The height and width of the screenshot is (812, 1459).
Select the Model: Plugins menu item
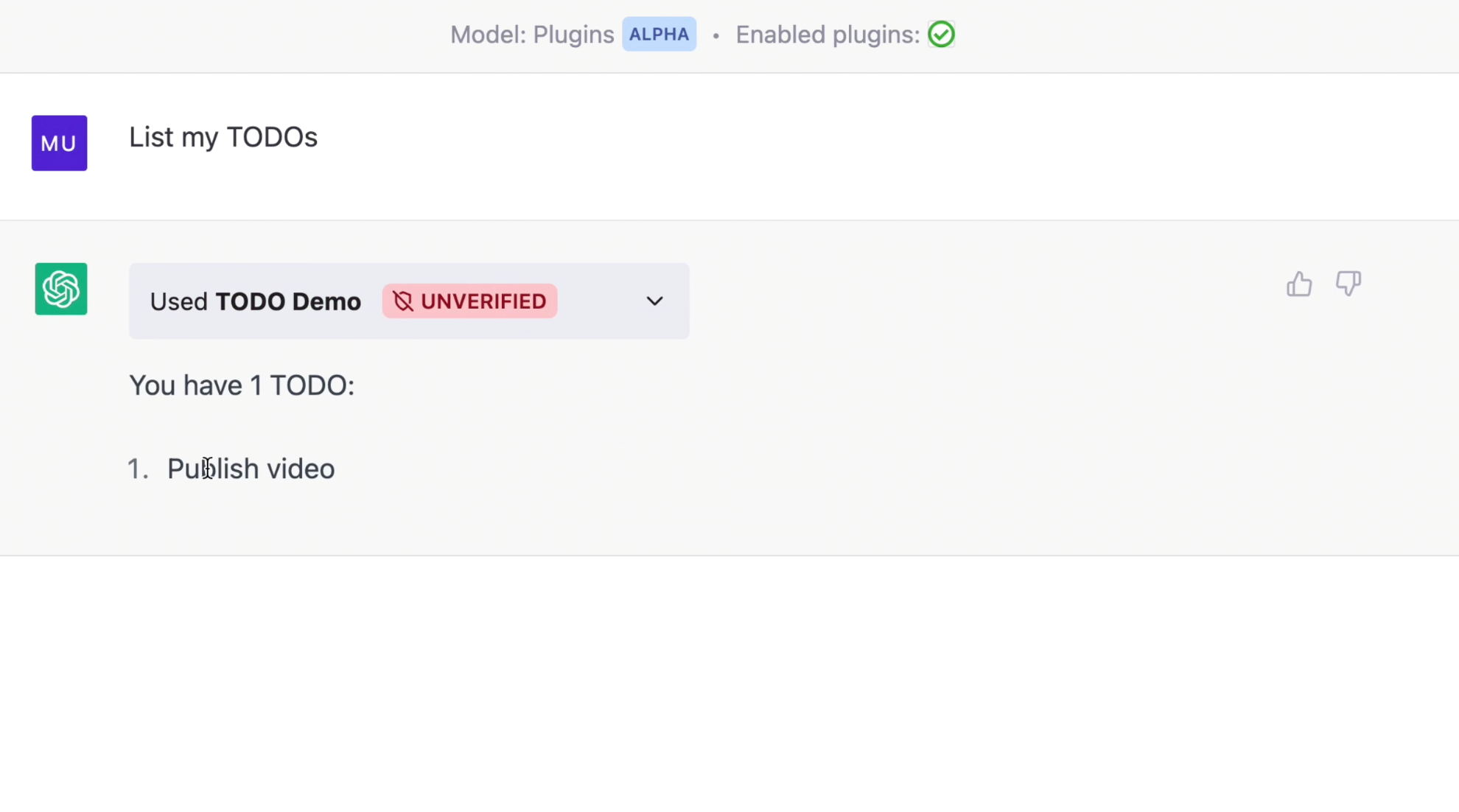[x=532, y=34]
